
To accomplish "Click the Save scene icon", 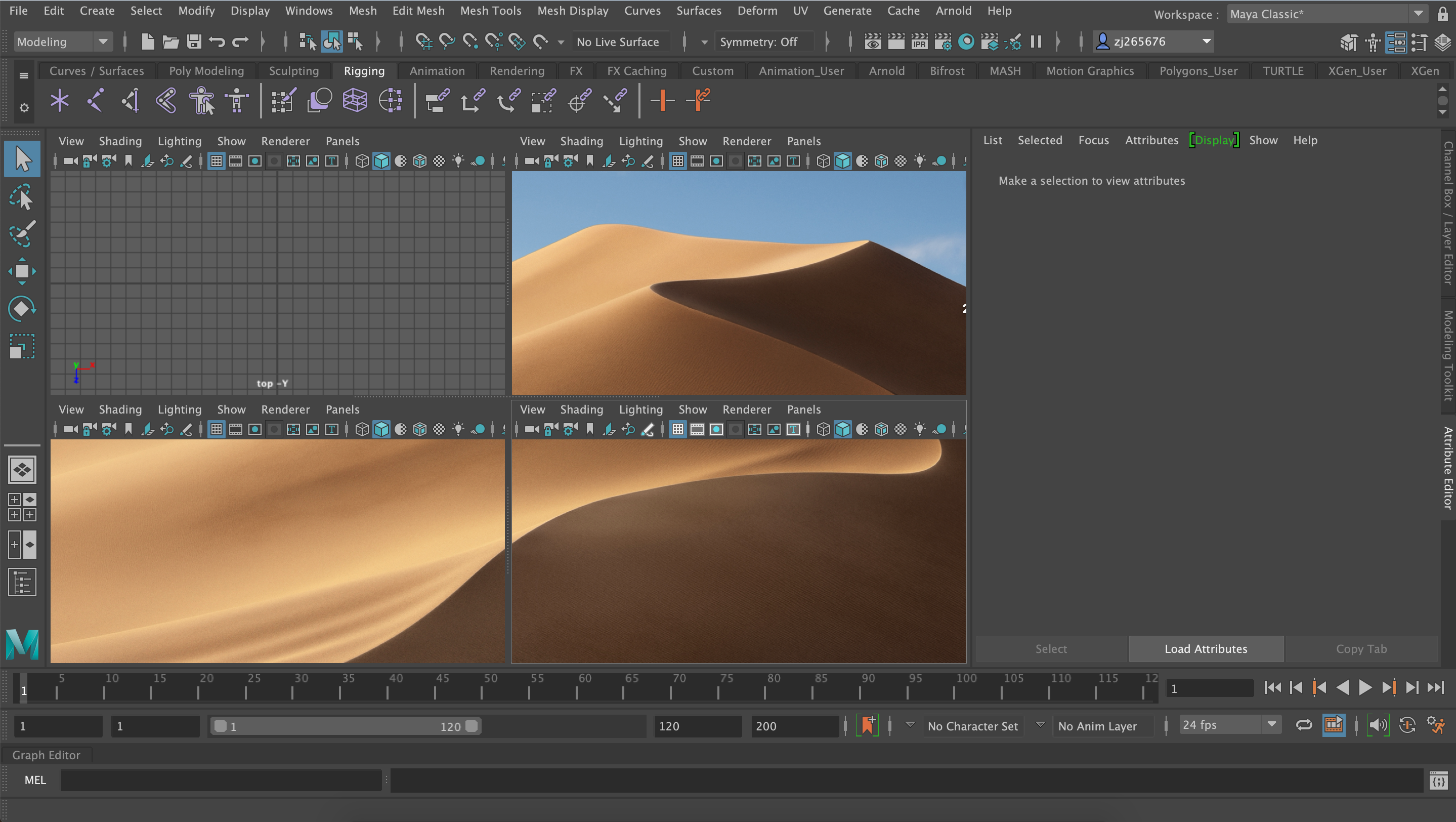I will point(194,42).
